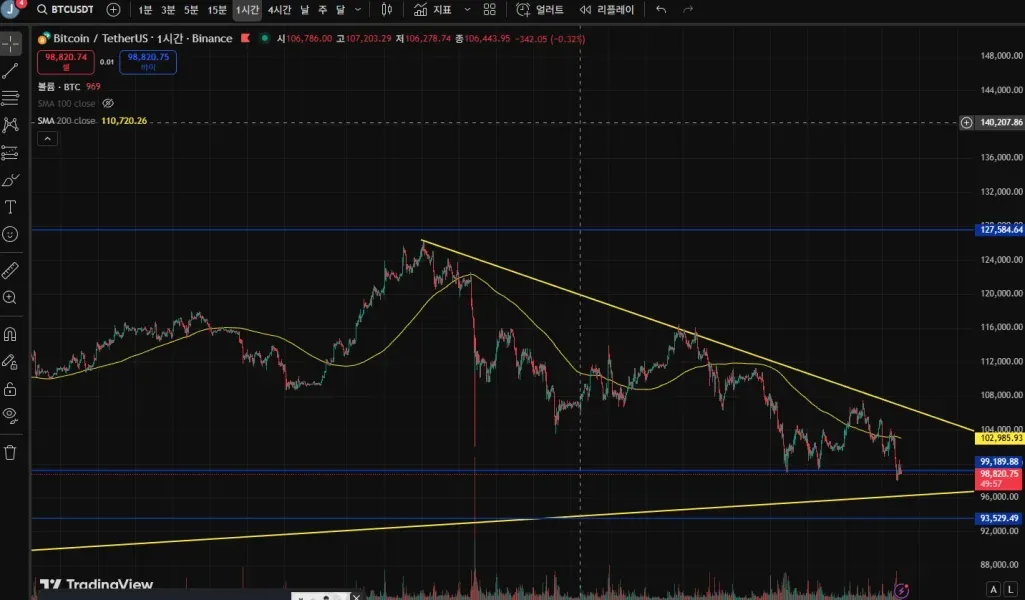Image resolution: width=1025 pixels, height=600 pixels.
Task: Open the candlestick chart type selector
Action: pyautogui.click(x=387, y=9)
